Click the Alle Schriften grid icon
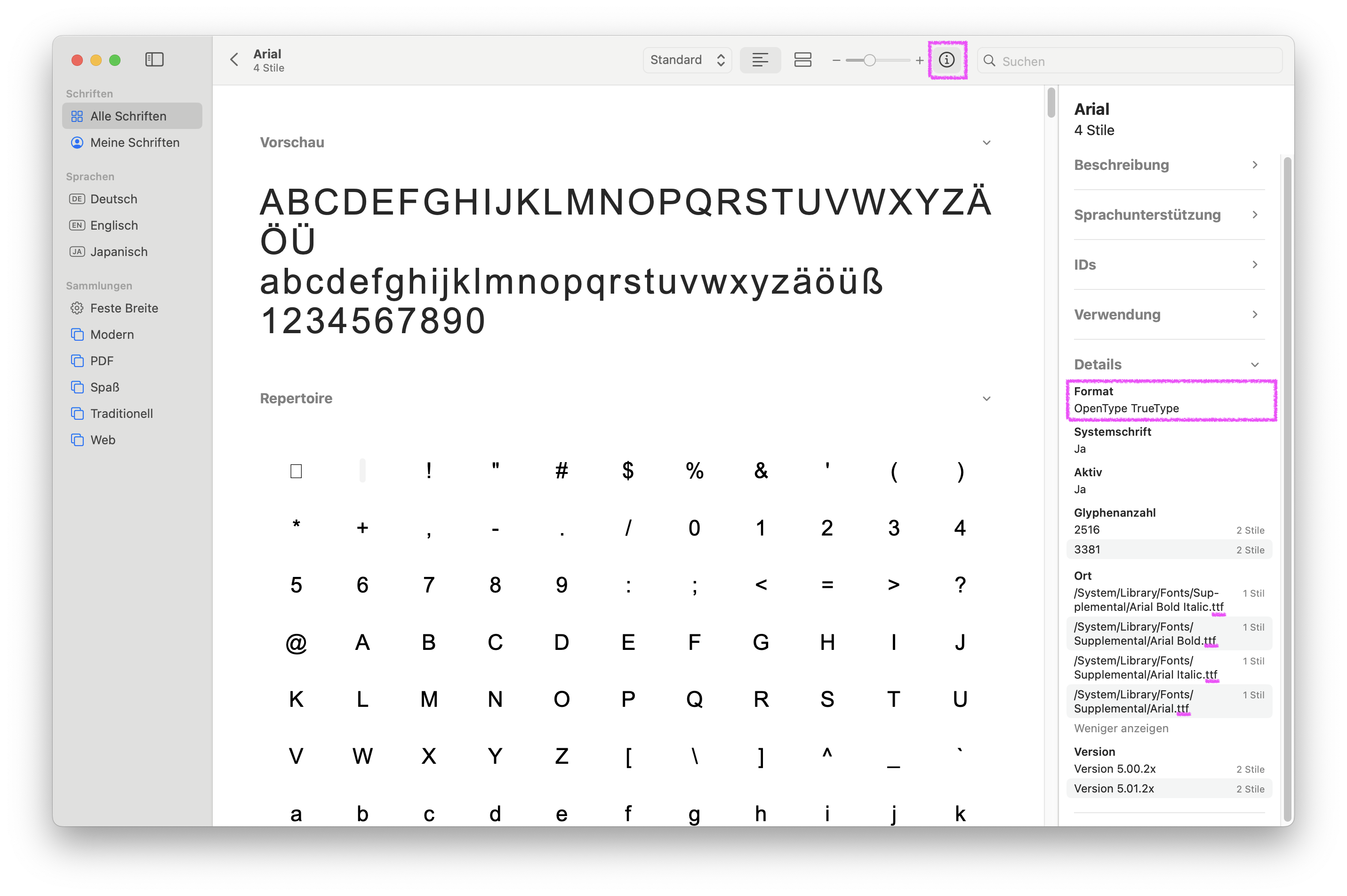The height and width of the screenshot is (896, 1347). click(77, 116)
